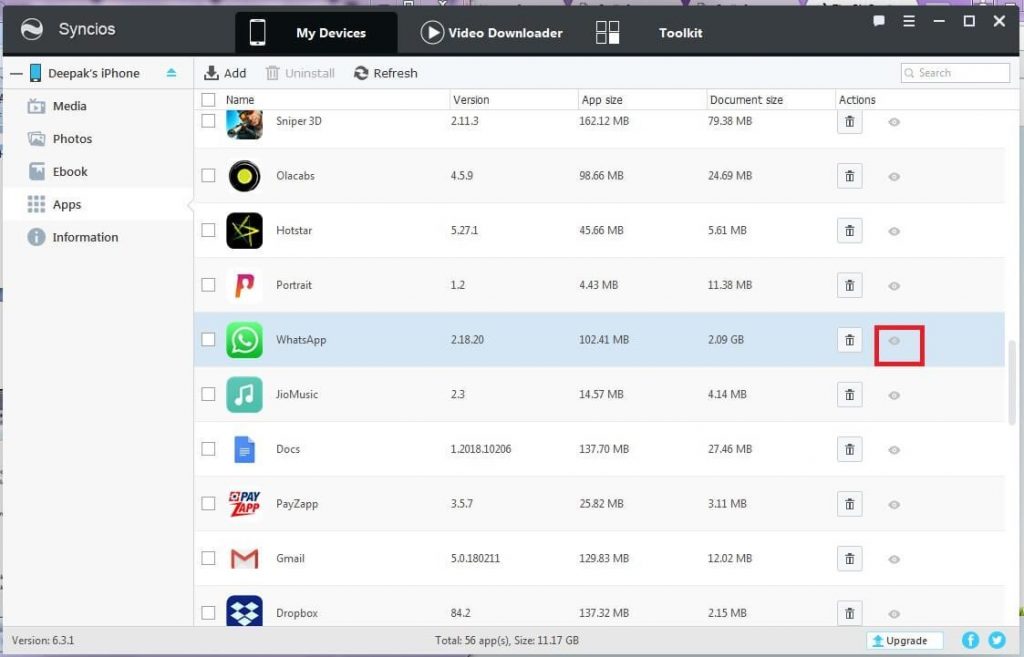Screen dimensions: 1024x657
Task: Click the WhatsApp 2.09 GB document size
Action: point(726,340)
